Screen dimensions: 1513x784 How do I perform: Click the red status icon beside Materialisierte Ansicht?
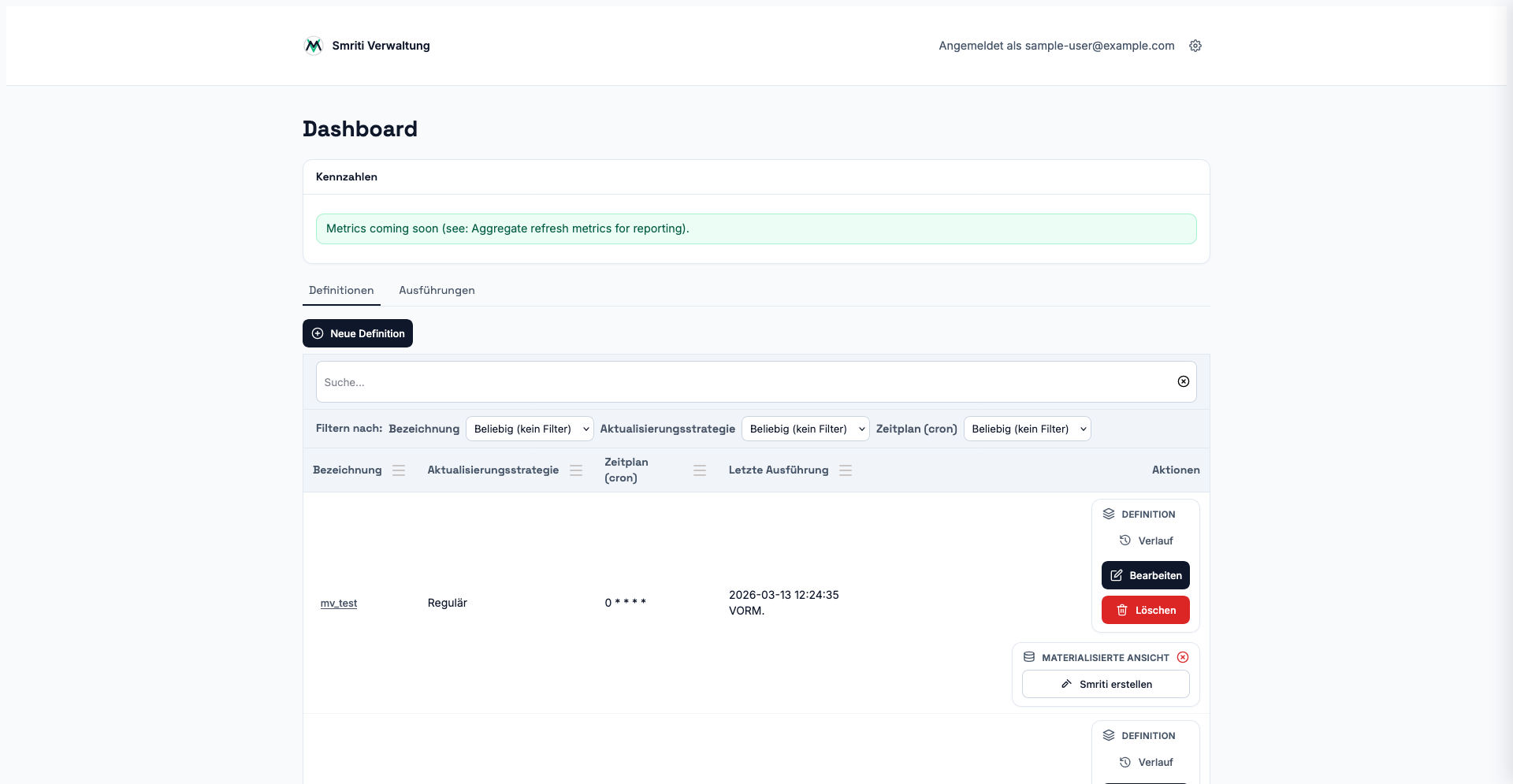1183,657
